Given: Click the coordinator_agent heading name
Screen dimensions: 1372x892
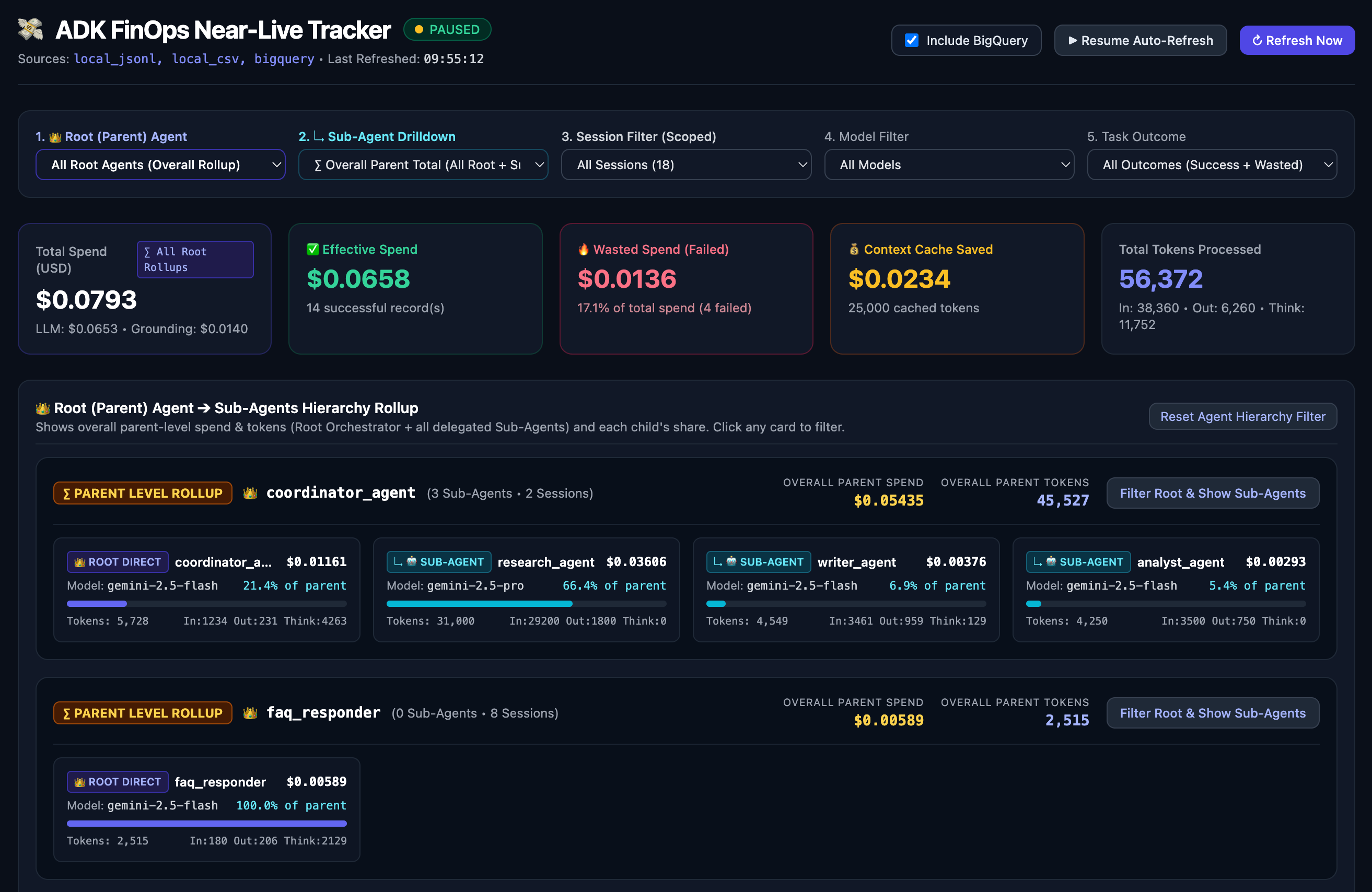Looking at the screenshot, I should pos(341,492).
